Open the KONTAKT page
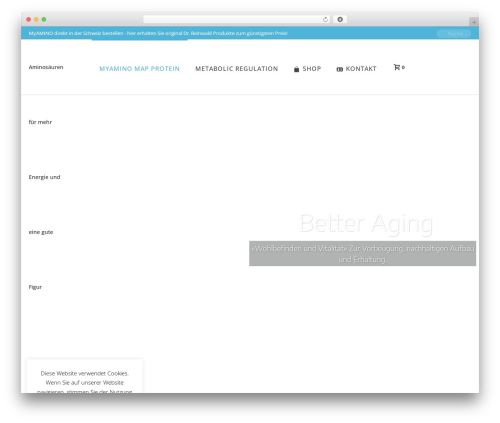 (361, 69)
